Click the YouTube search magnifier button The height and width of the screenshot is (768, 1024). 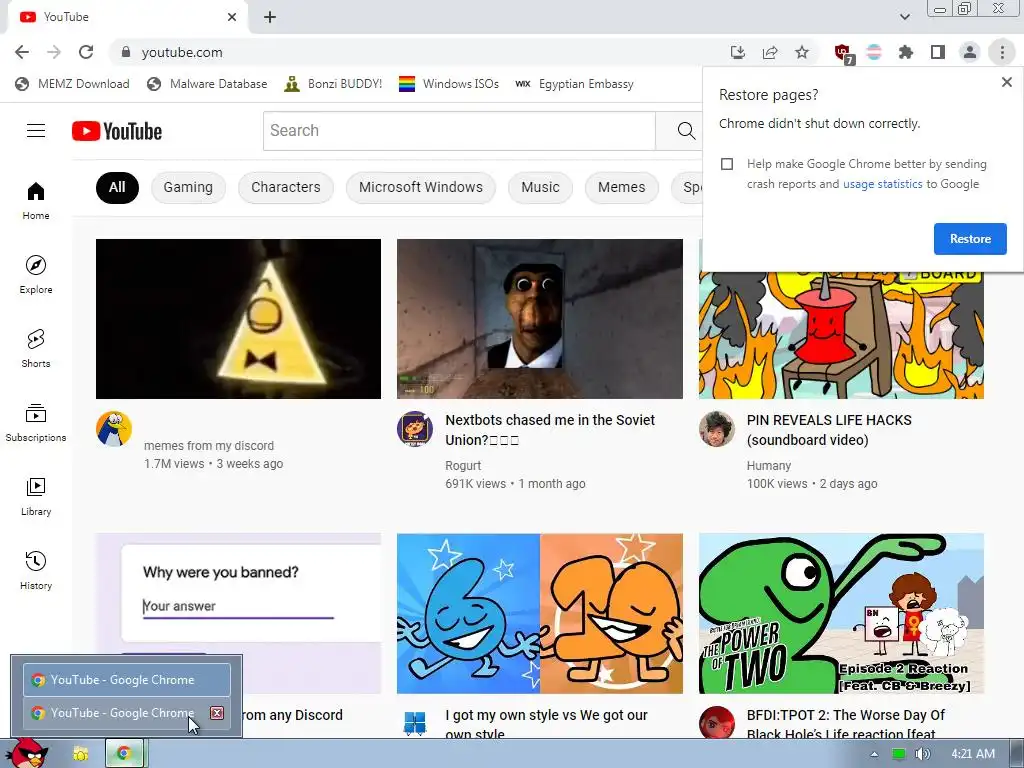coord(686,131)
